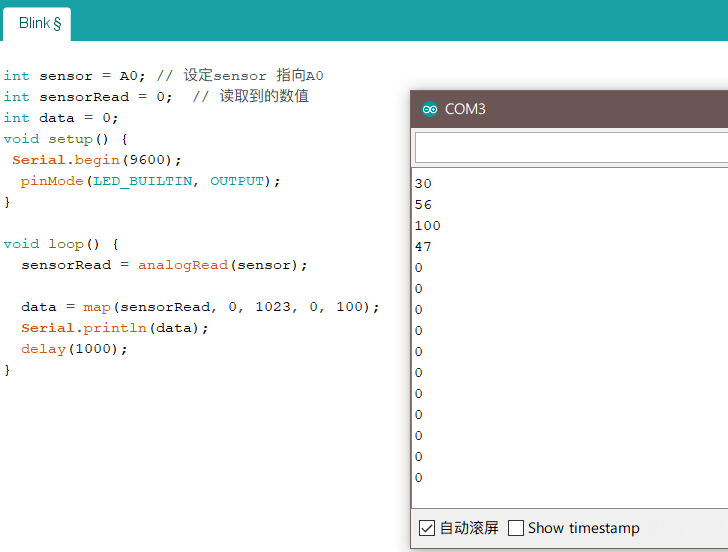Click the Arduino icon in COM3 title bar
728x552 pixels.
click(x=430, y=109)
